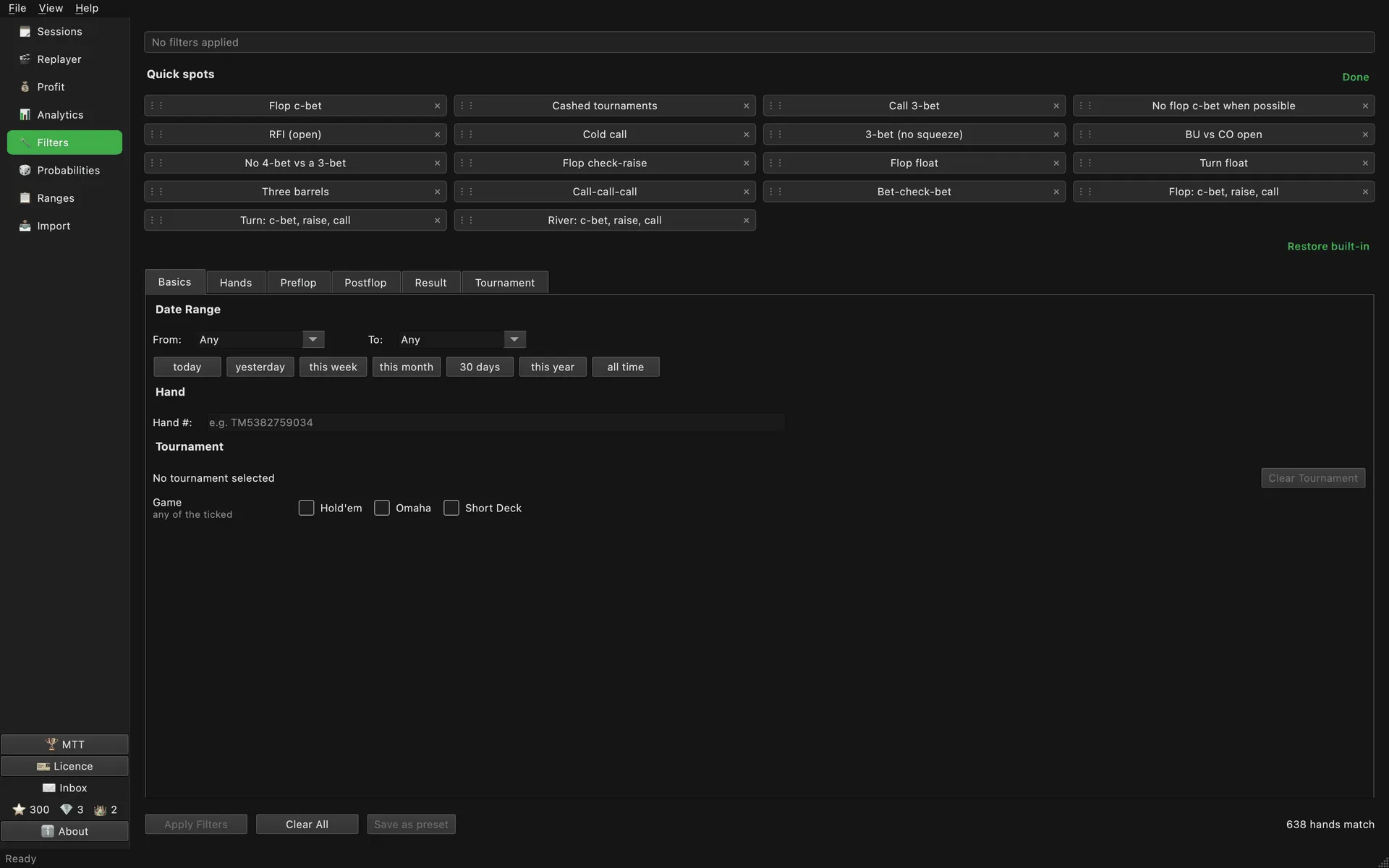Click the Hand # input field
Viewport: 1389px width, 868px height.
495,422
